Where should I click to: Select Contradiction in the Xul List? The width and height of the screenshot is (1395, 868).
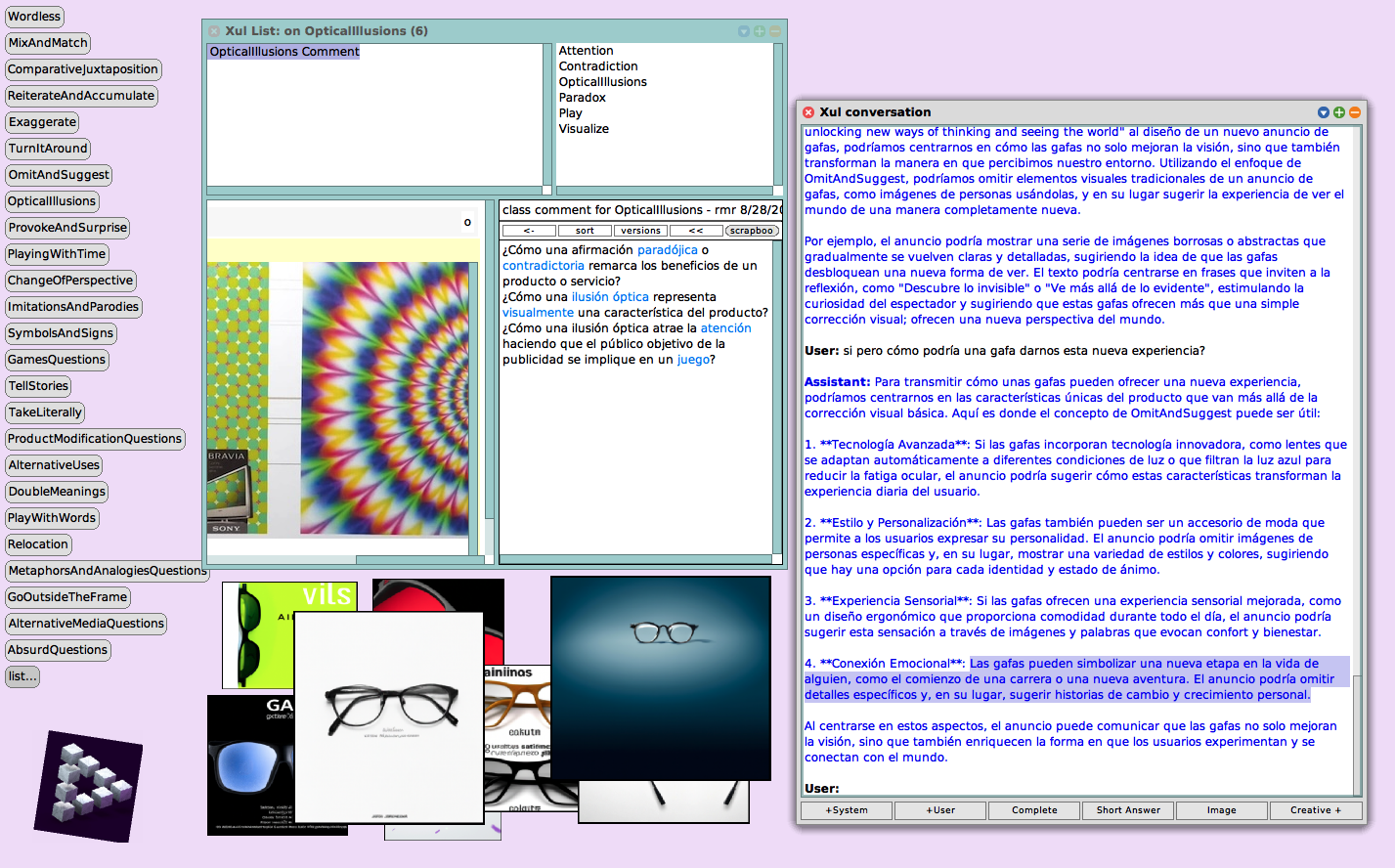[x=598, y=66]
